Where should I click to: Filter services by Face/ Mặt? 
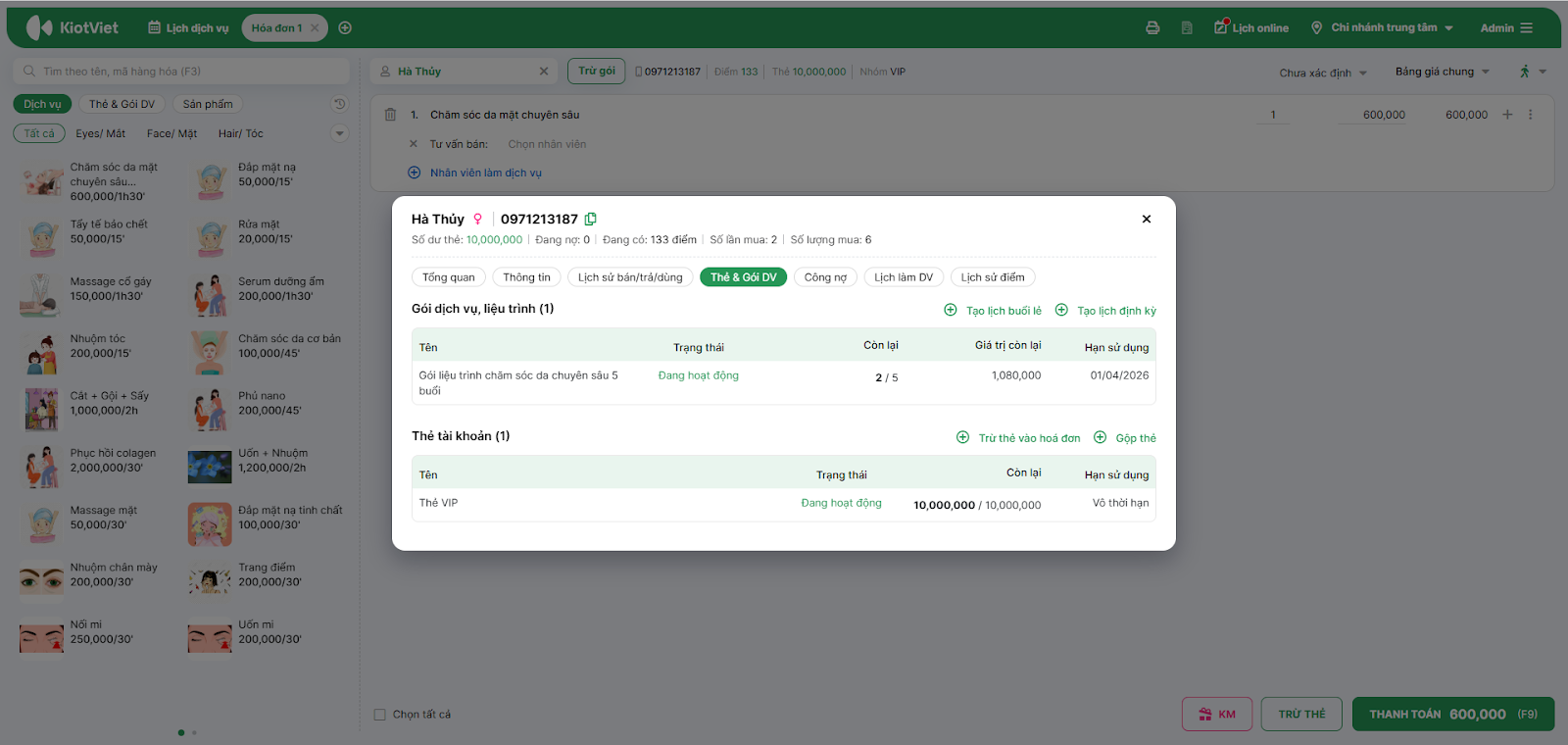click(x=171, y=133)
